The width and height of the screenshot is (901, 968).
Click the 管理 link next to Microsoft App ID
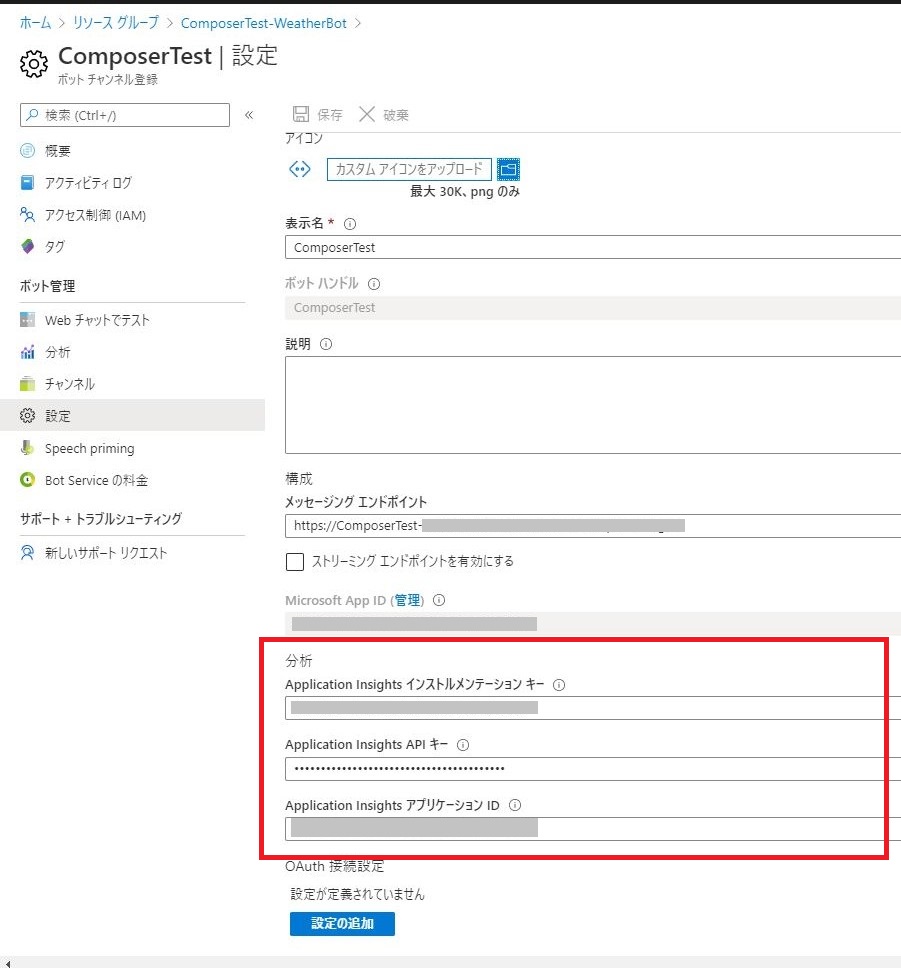[x=407, y=600]
